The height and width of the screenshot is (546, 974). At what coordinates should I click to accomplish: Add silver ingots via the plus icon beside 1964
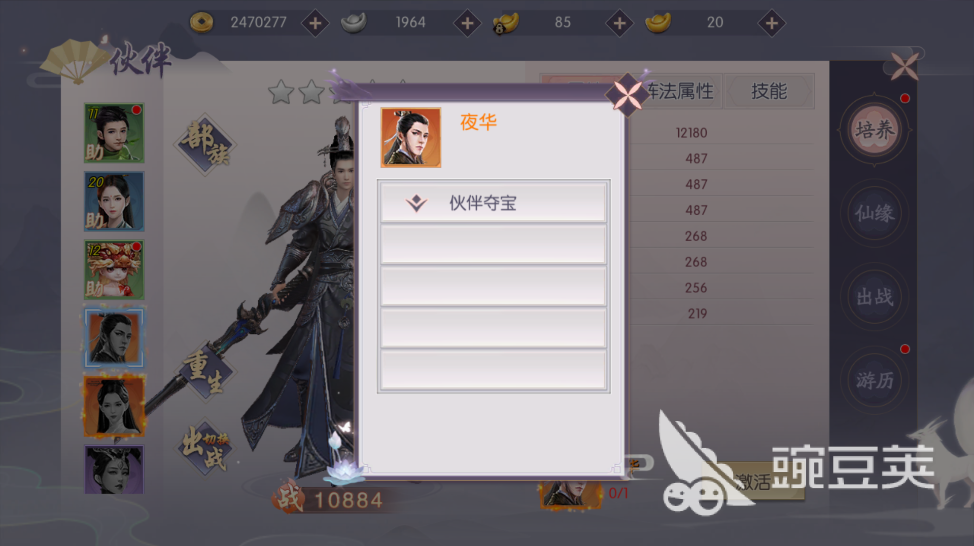coord(467,24)
